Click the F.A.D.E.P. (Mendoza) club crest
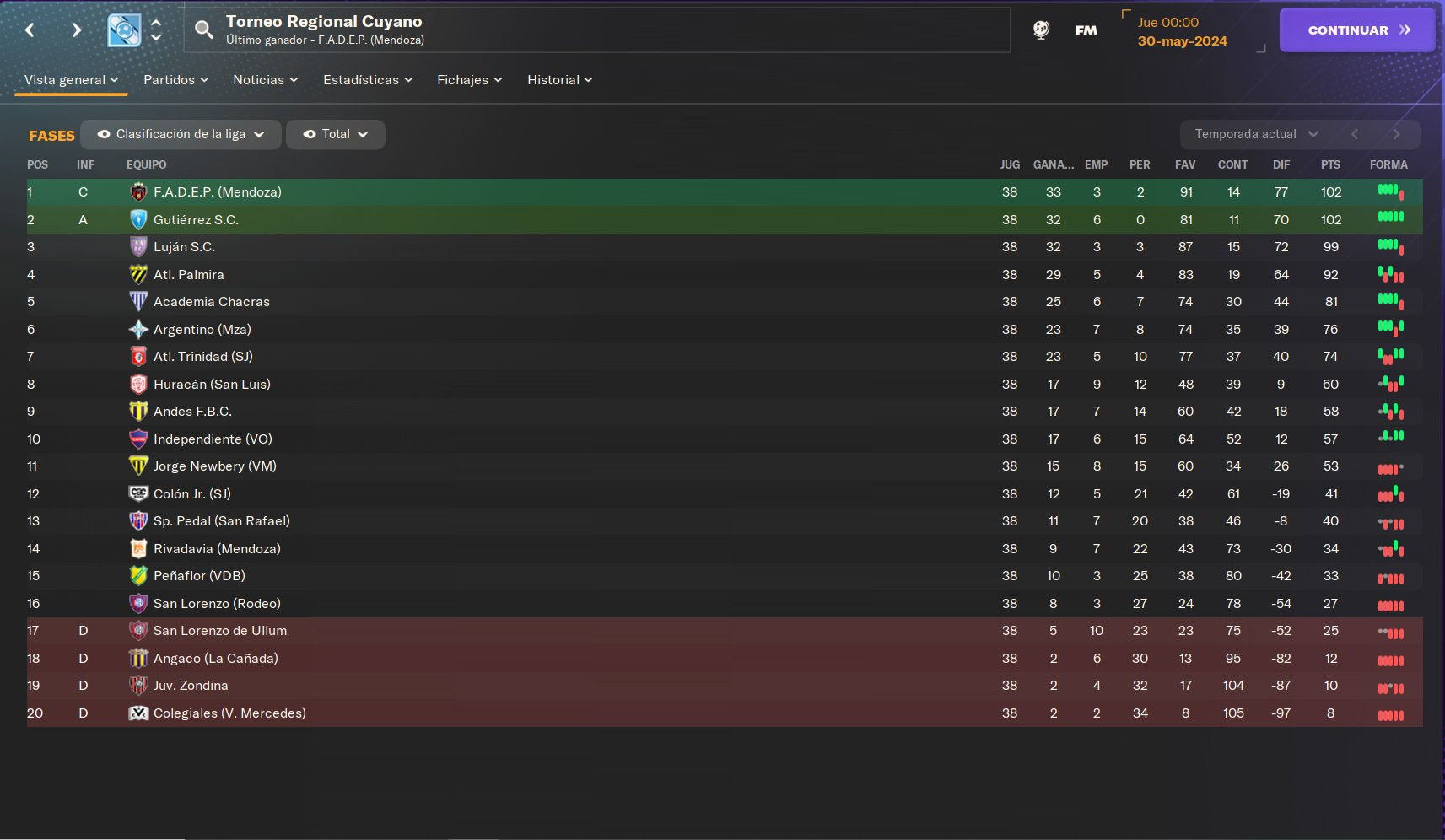This screenshot has height=840, width=1445. click(138, 192)
